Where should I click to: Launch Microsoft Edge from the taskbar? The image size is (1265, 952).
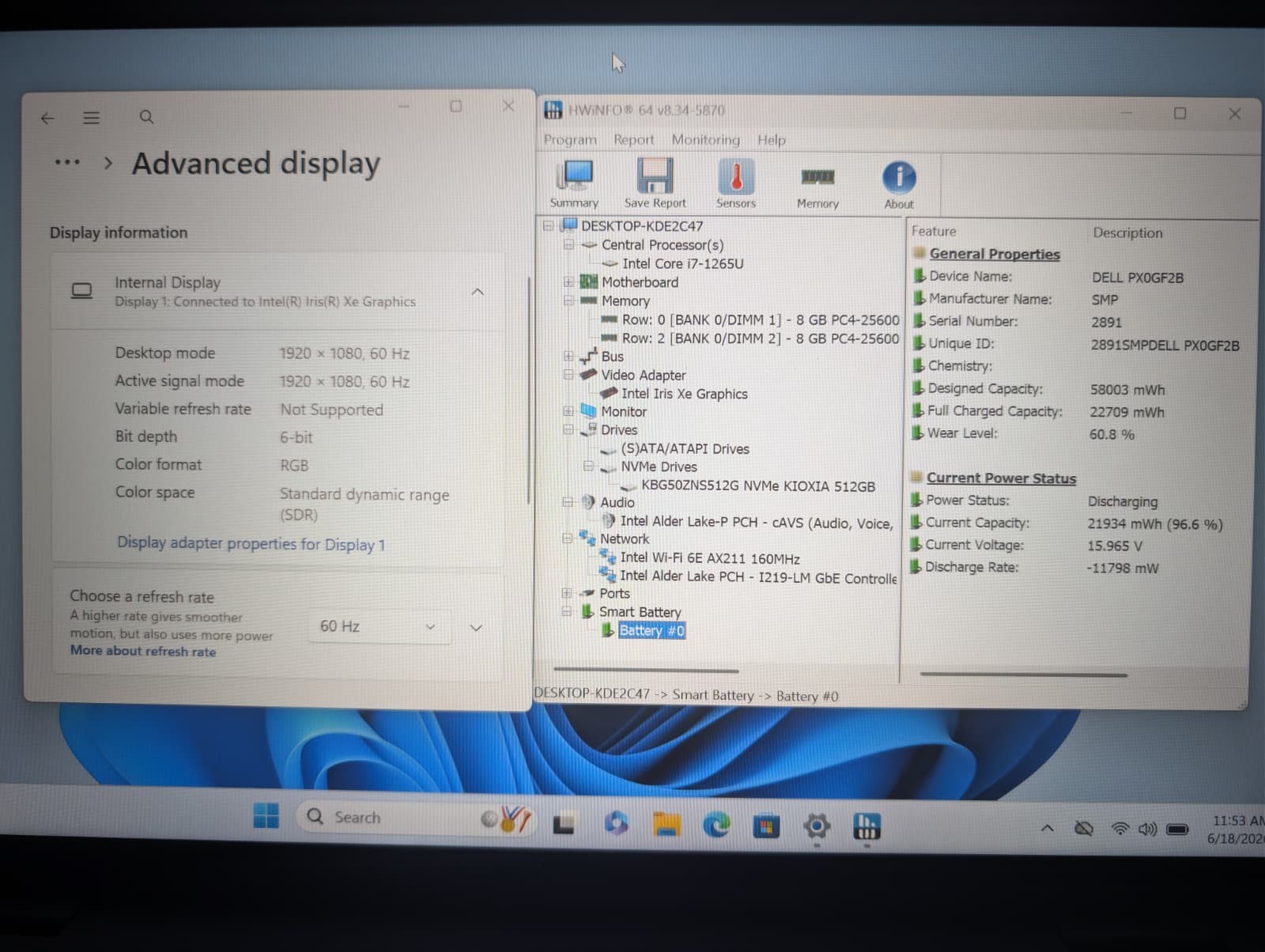click(x=717, y=825)
